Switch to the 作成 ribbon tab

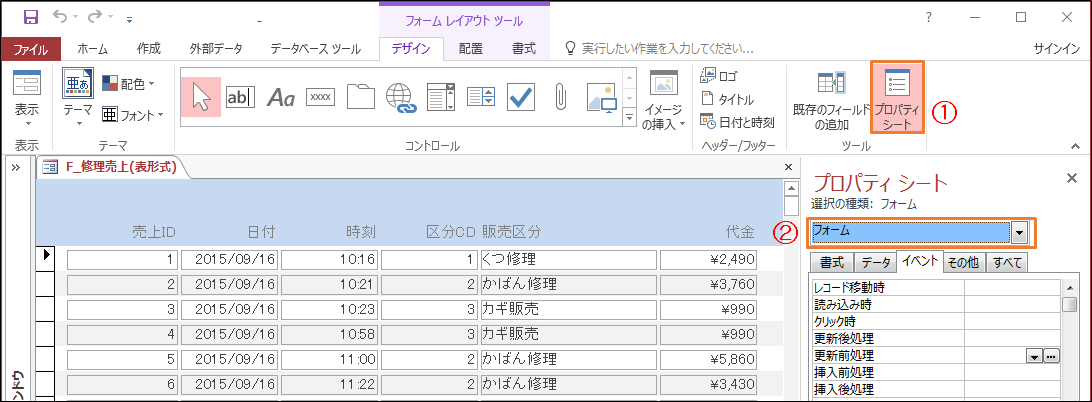click(148, 49)
